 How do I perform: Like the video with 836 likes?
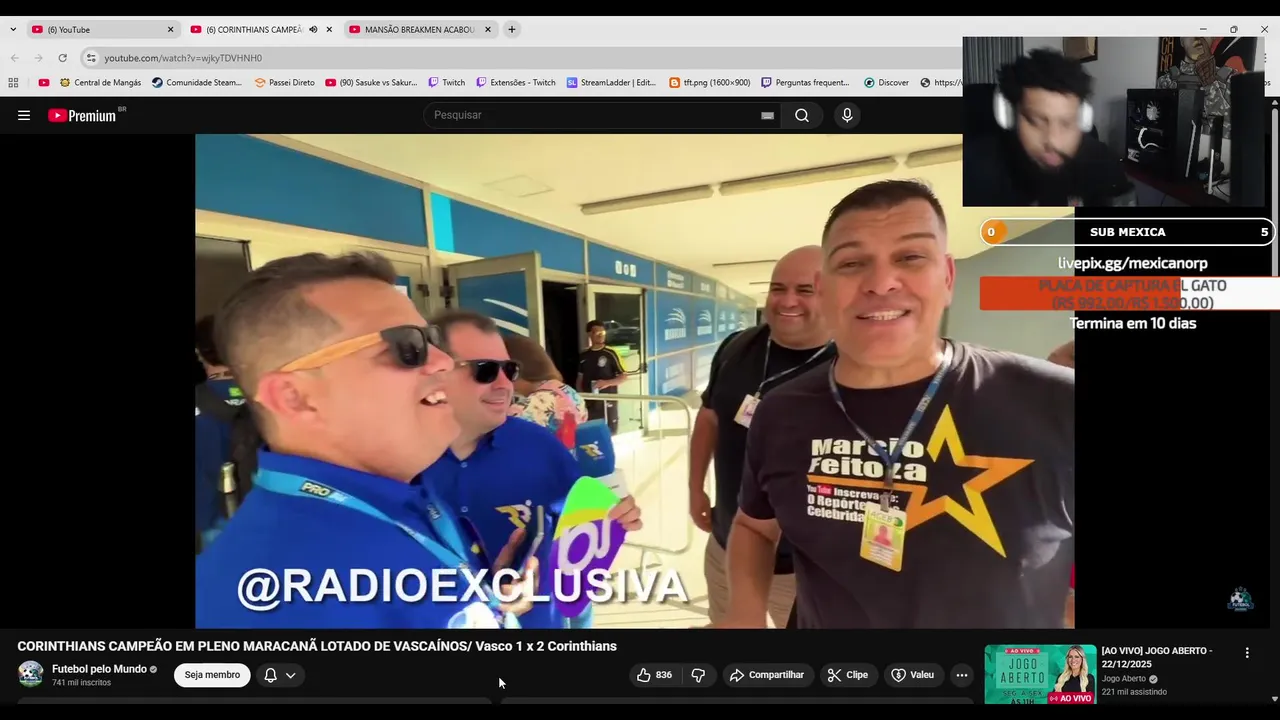click(655, 675)
